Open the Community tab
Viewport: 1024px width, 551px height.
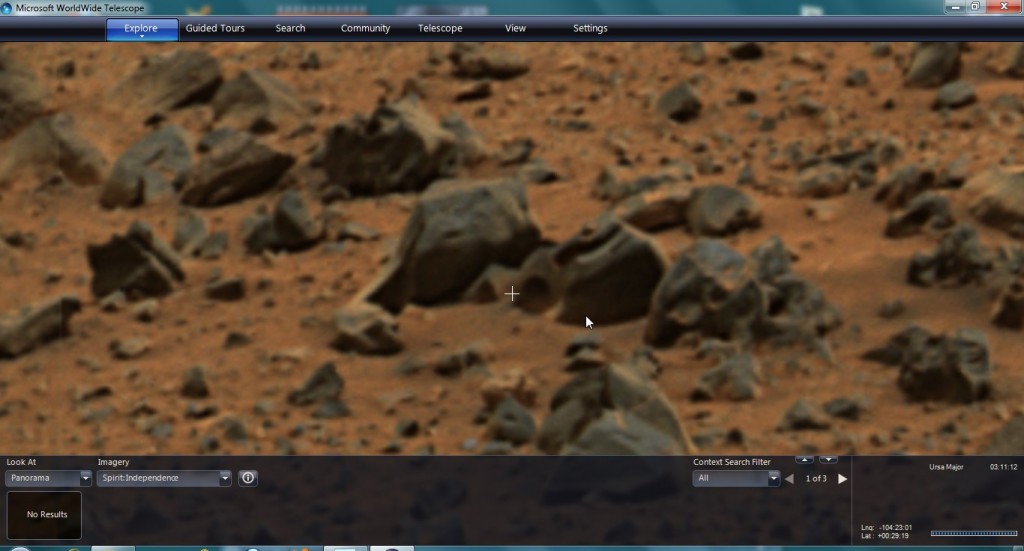click(365, 28)
